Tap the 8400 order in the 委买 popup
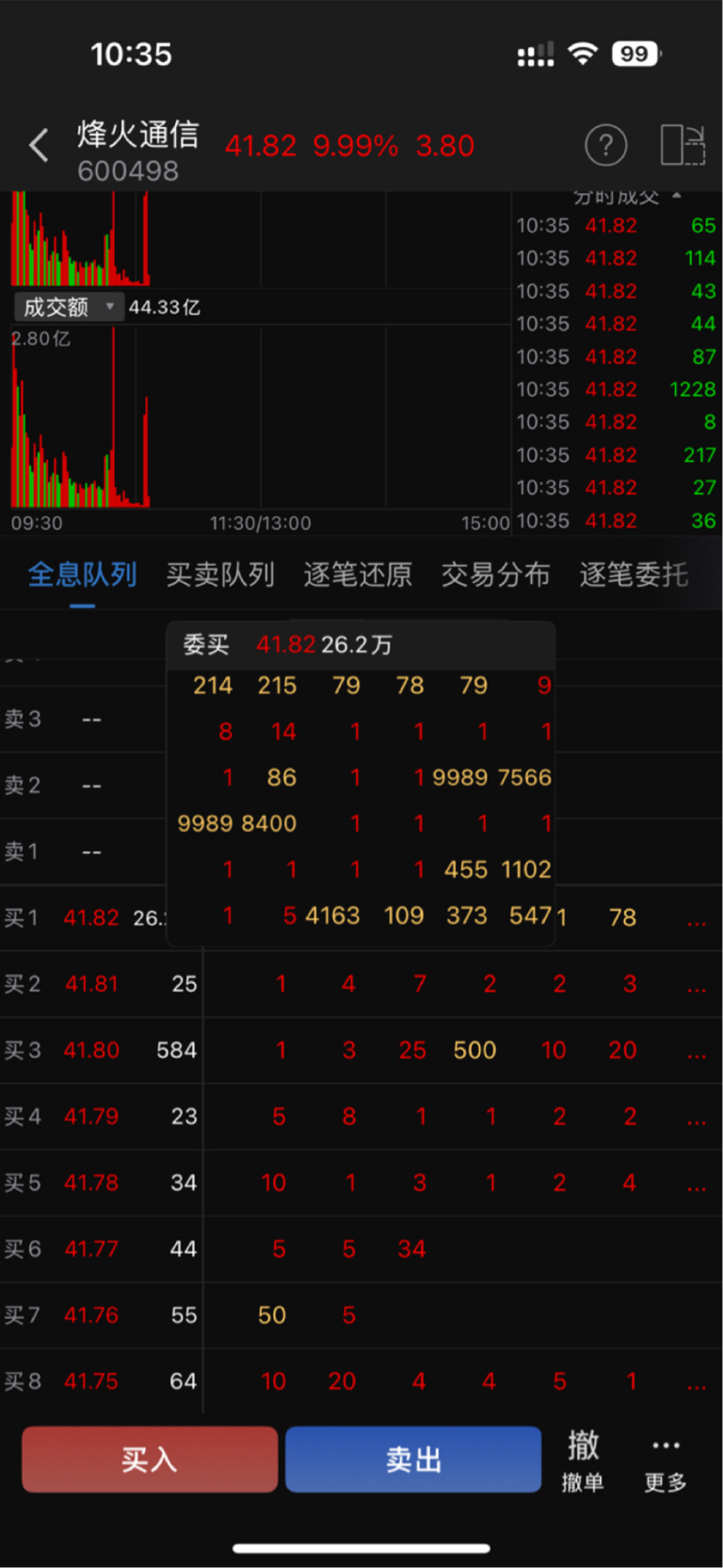 tap(269, 823)
